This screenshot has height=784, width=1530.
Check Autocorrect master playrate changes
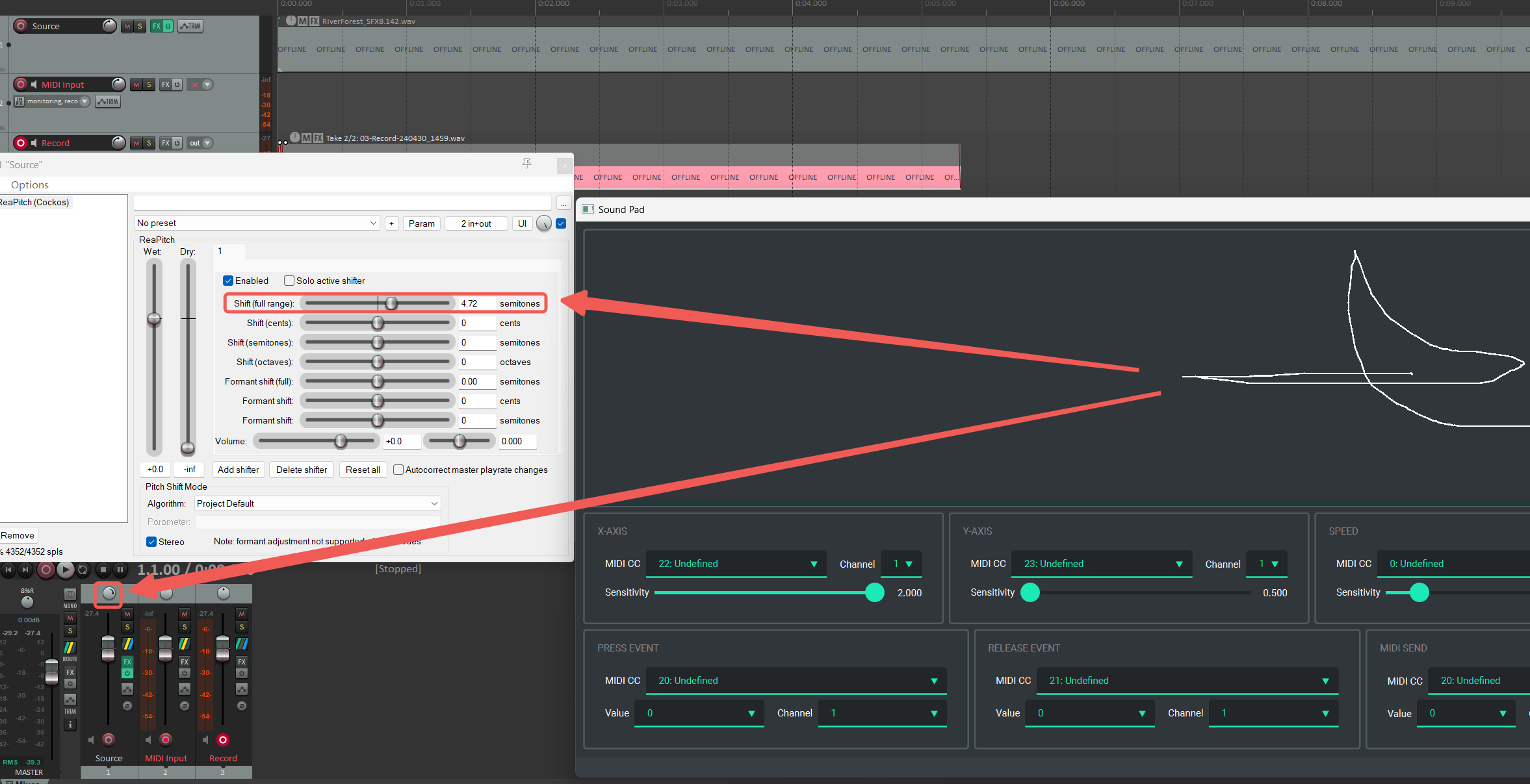(398, 470)
